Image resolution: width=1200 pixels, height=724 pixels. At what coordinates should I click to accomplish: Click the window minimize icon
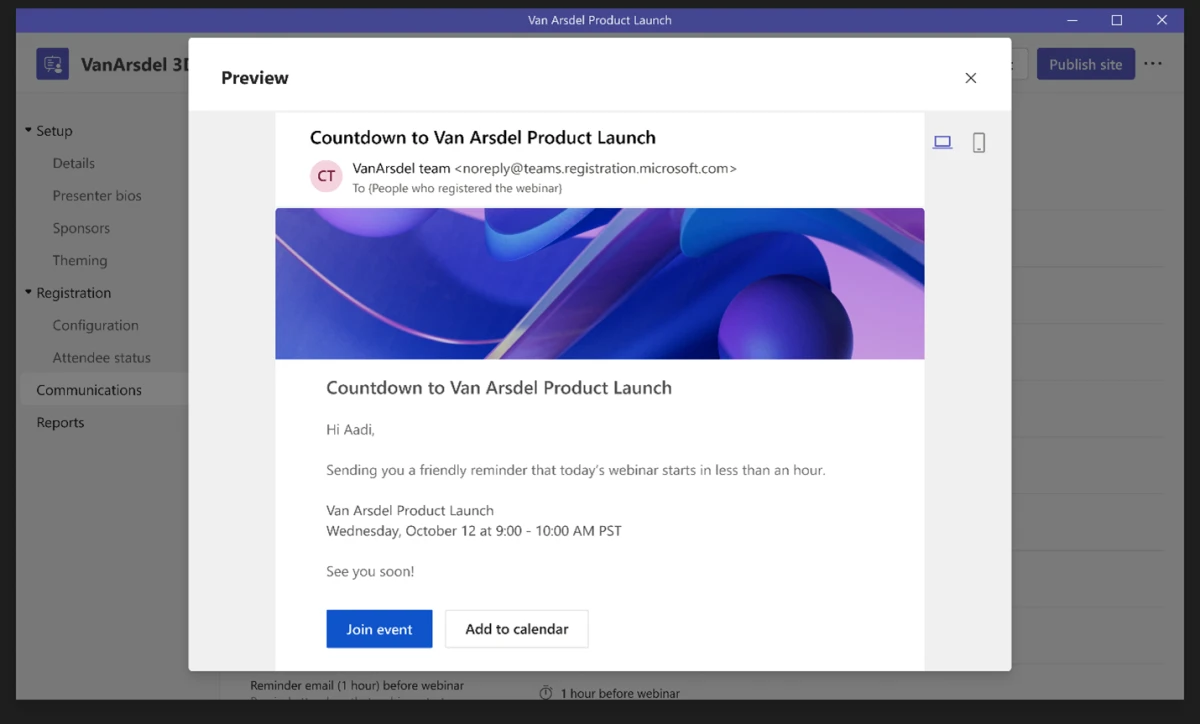(1071, 19)
